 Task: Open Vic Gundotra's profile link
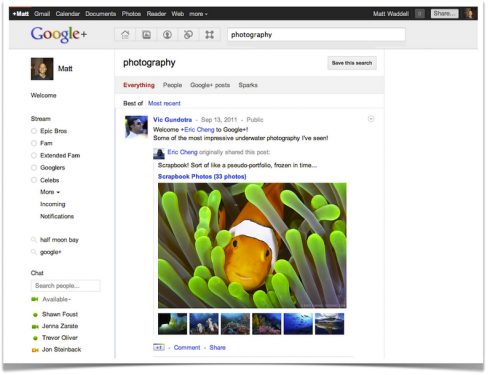[x=172, y=120]
